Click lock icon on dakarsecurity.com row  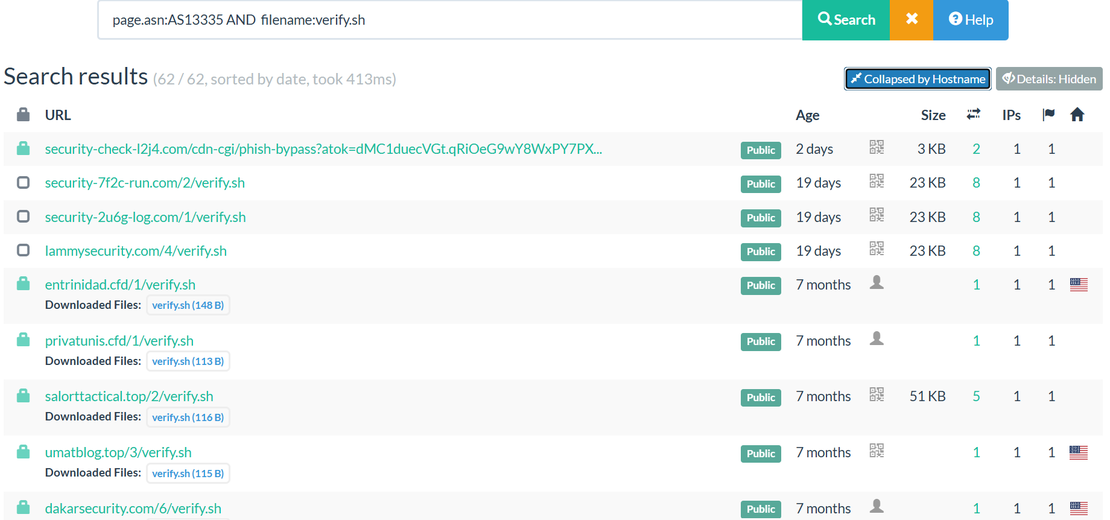point(23,507)
